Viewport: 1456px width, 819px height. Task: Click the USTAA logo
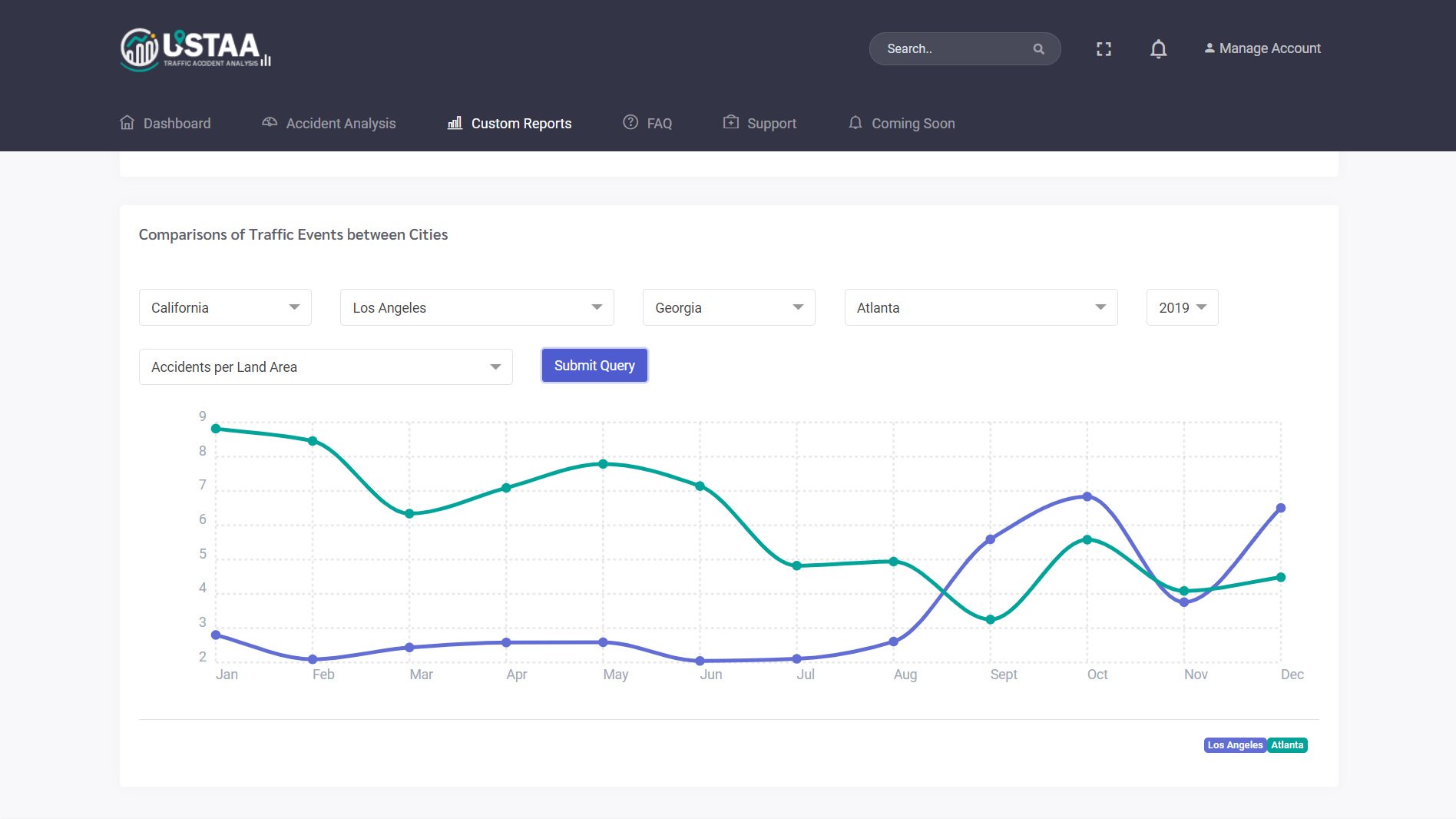pyautogui.click(x=196, y=49)
